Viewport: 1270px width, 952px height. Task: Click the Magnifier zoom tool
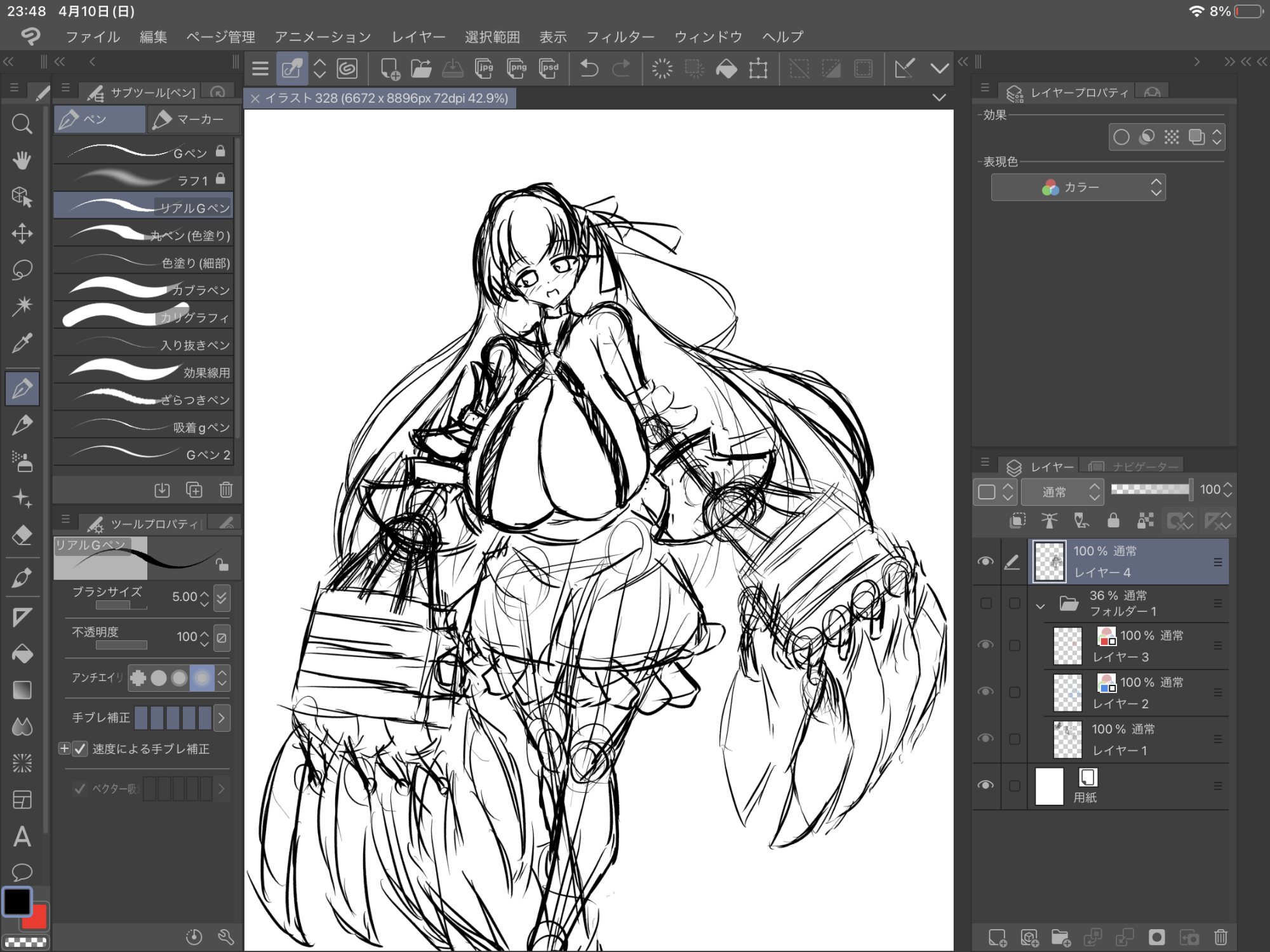(x=22, y=124)
